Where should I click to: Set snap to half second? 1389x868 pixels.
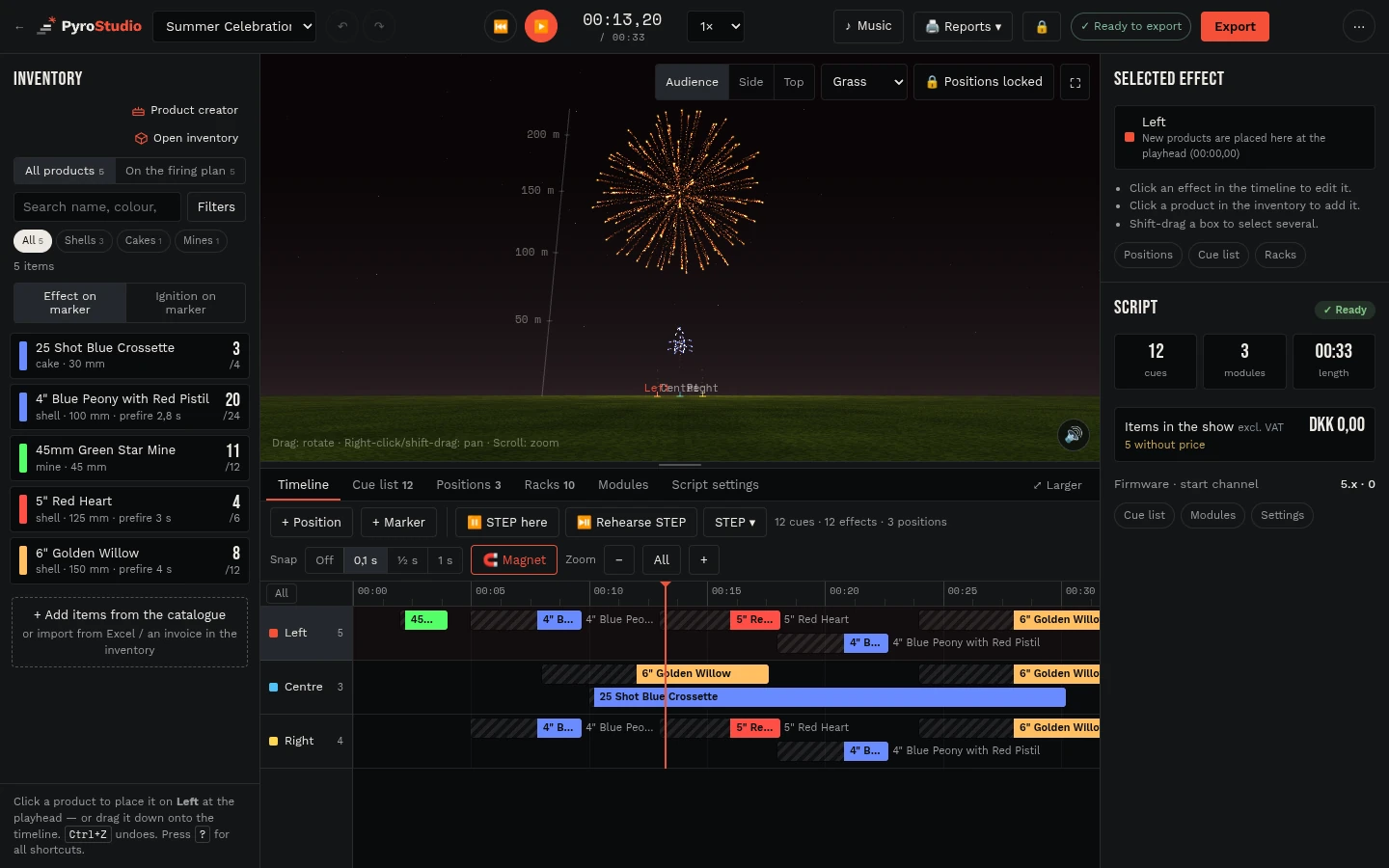tap(408, 560)
